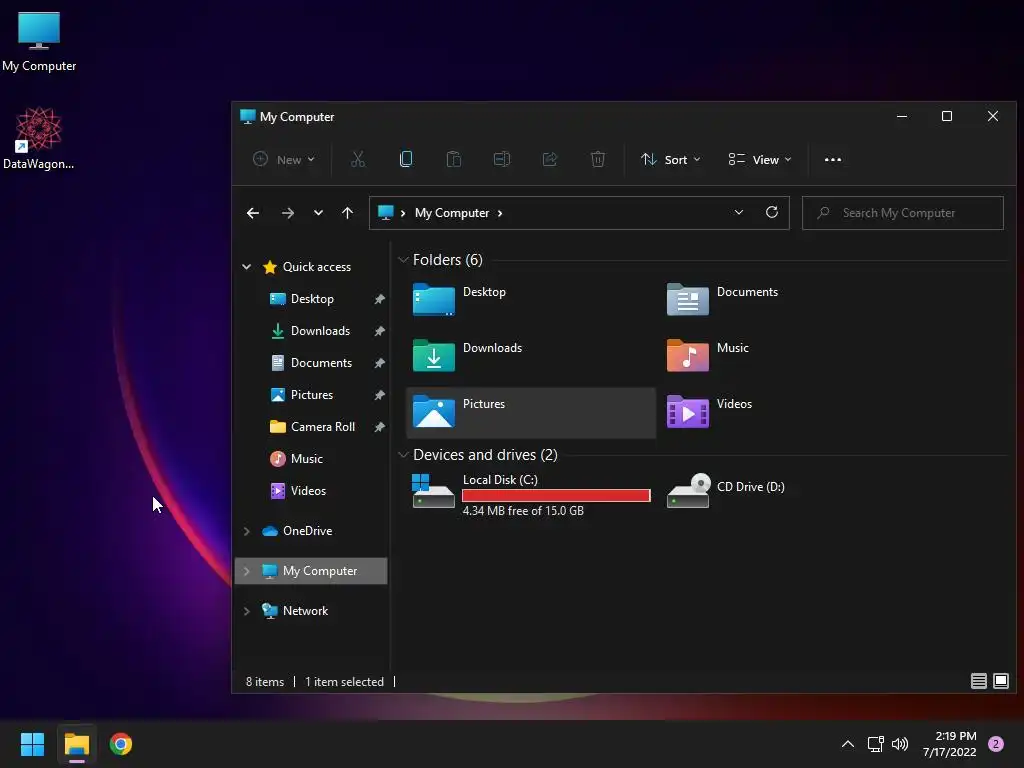Unpin Camera Roll using its pin icon
Viewport: 1024px width, 768px height.
379,427
